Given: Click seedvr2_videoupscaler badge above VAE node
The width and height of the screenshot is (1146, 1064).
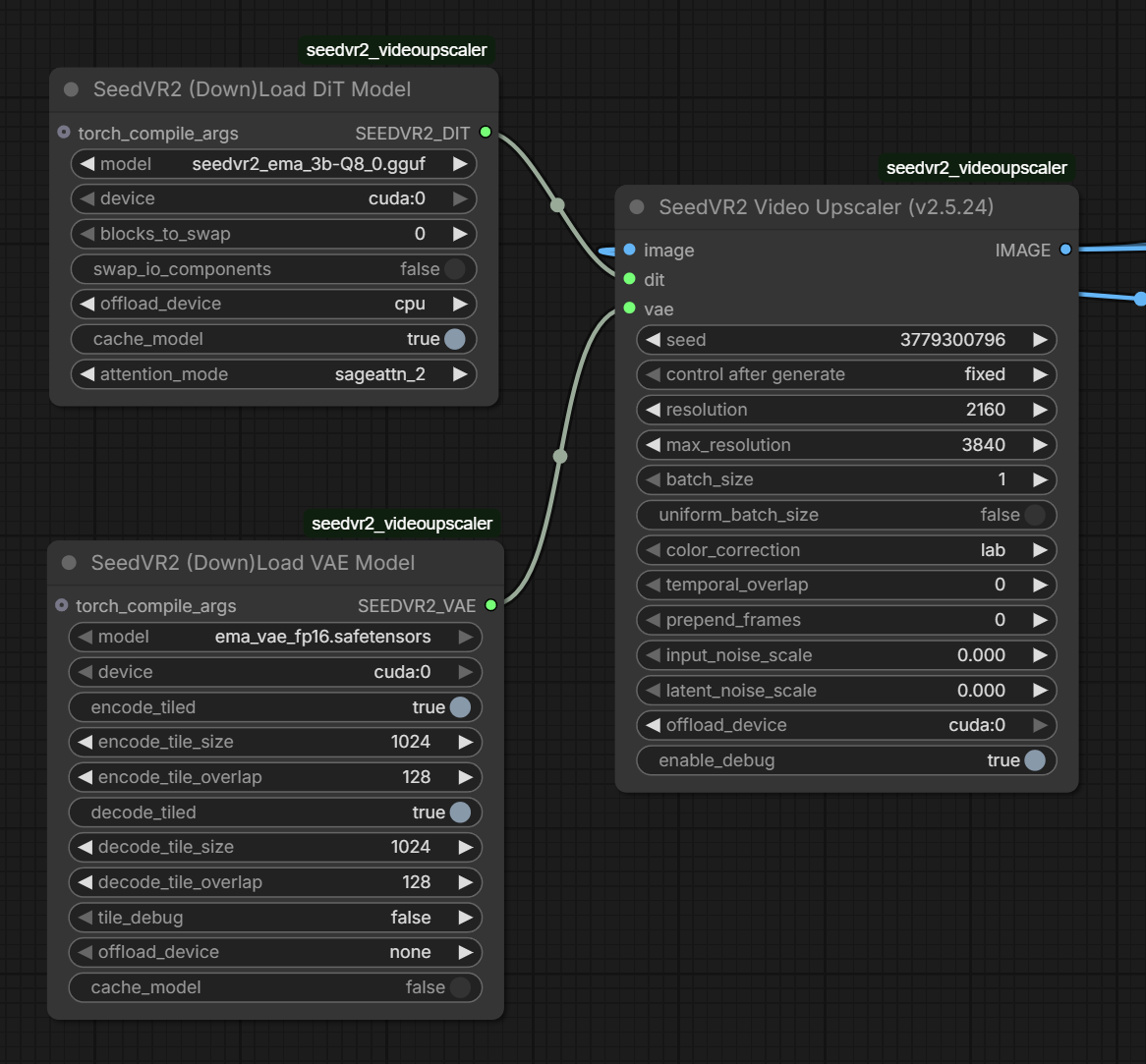Looking at the screenshot, I should (x=402, y=524).
